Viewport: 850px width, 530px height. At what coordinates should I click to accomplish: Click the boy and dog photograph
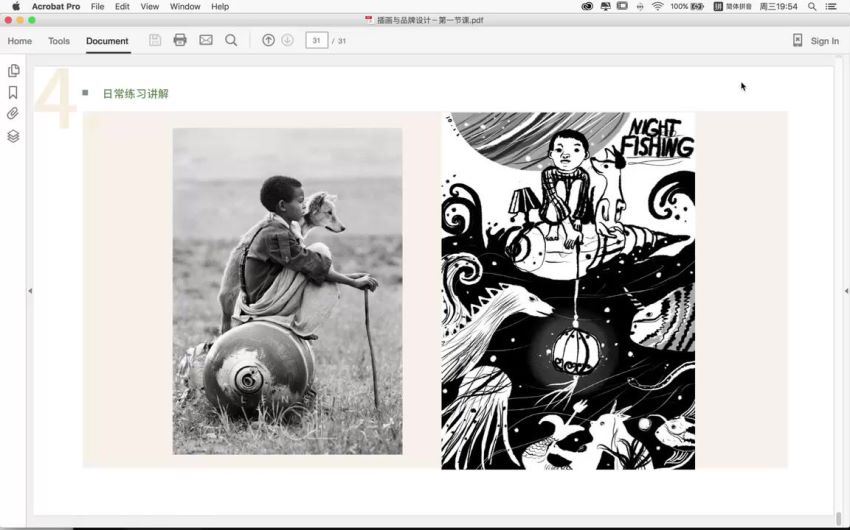point(287,291)
